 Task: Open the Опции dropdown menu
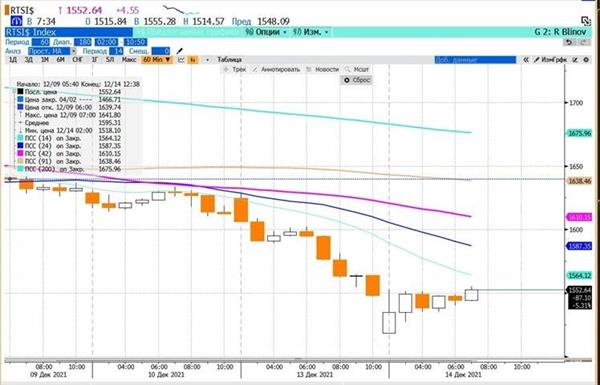[267, 32]
